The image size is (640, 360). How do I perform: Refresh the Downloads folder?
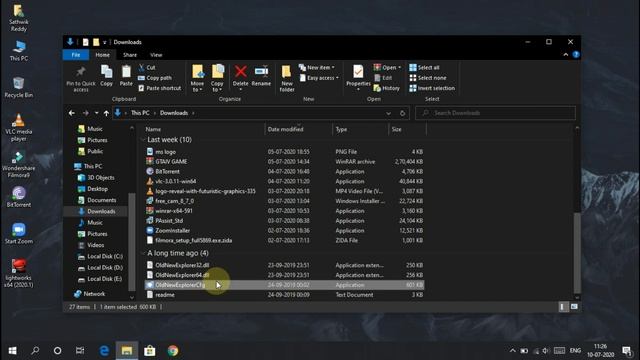[402, 113]
